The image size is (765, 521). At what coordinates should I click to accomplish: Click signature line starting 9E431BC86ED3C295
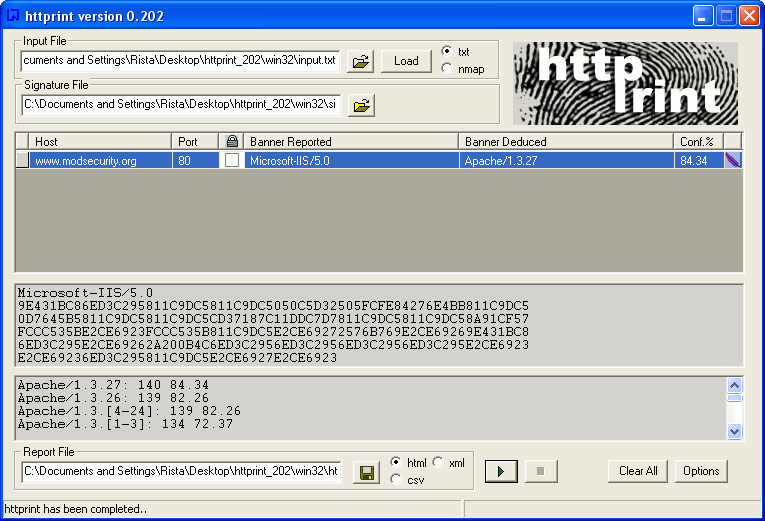pyautogui.click(x=273, y=306)
